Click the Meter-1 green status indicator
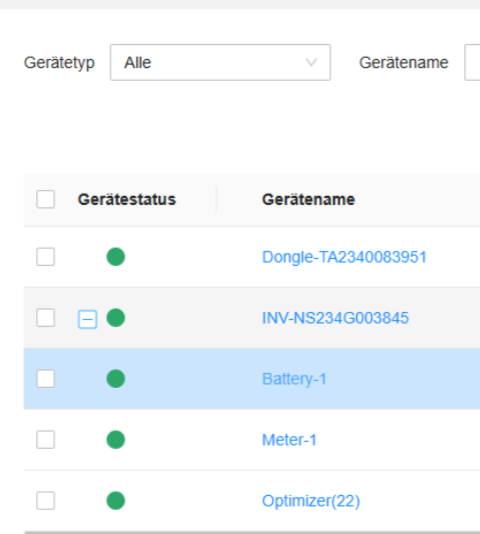 coord(116,440)
